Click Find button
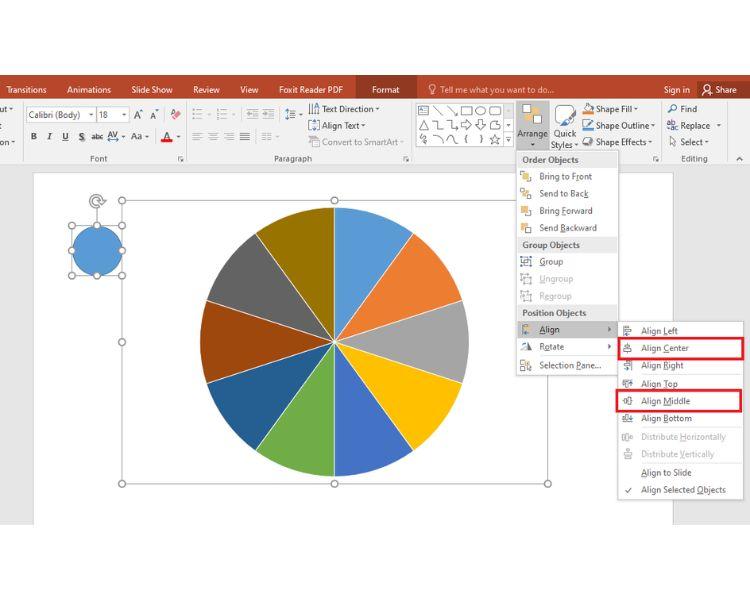The width and height of the screenshot is (750, 600). pos(683,109)
